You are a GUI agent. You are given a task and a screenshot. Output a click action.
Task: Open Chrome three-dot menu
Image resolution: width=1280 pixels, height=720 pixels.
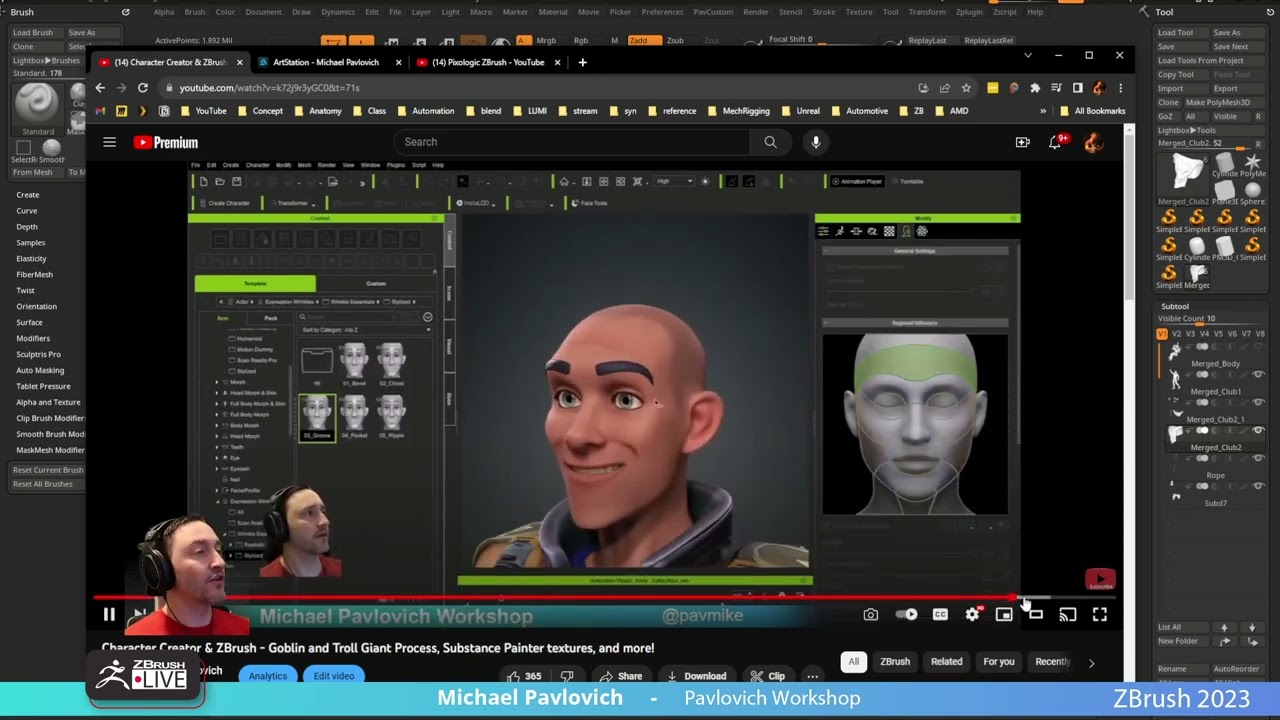1120,88
